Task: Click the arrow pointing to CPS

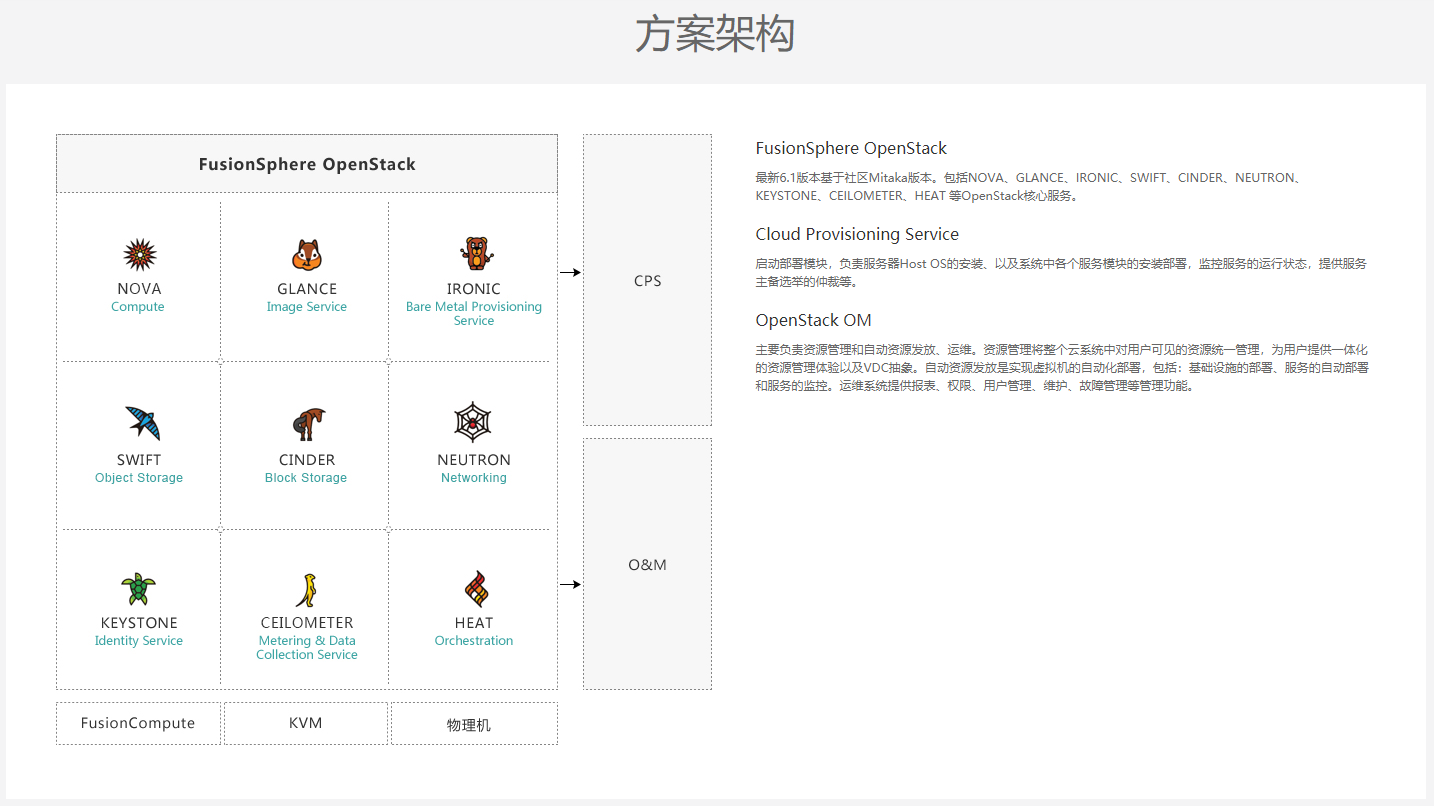Action: [570, 272]
